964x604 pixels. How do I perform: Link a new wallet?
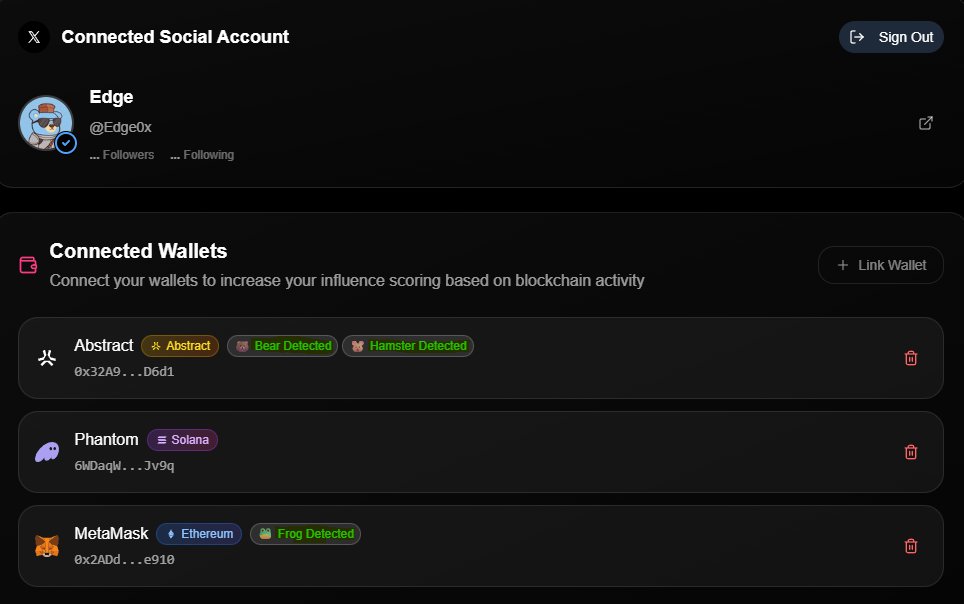[x=880, y=265]
